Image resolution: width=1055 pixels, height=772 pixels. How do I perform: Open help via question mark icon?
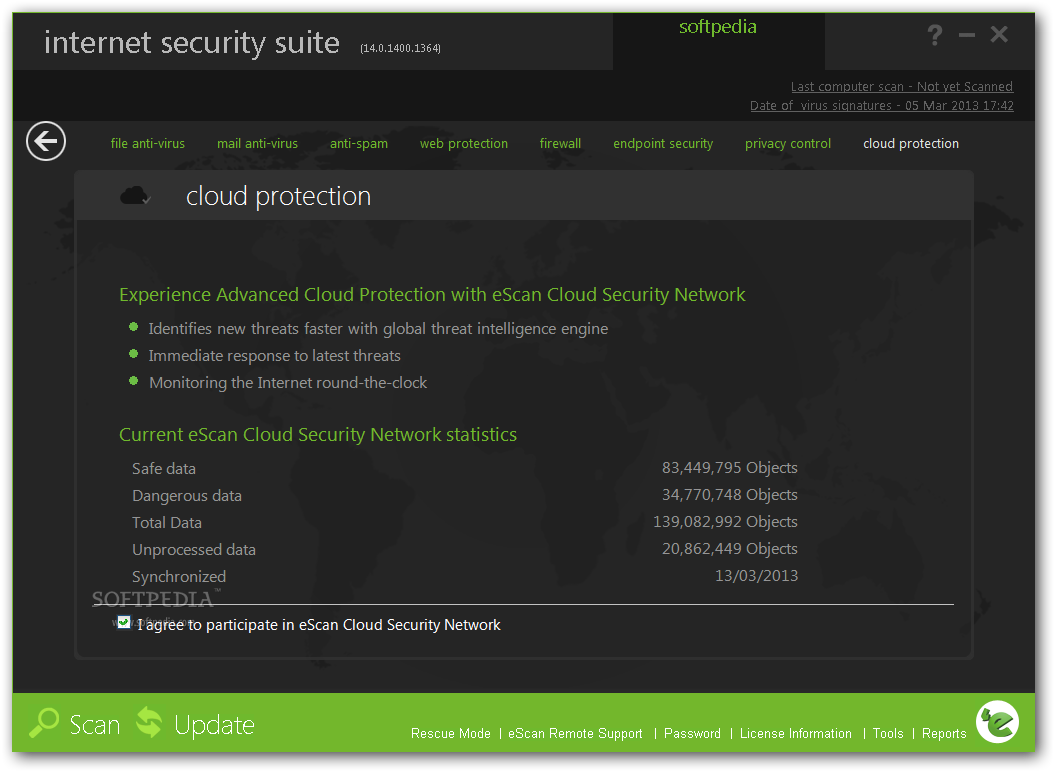click(x=935, y=34)
